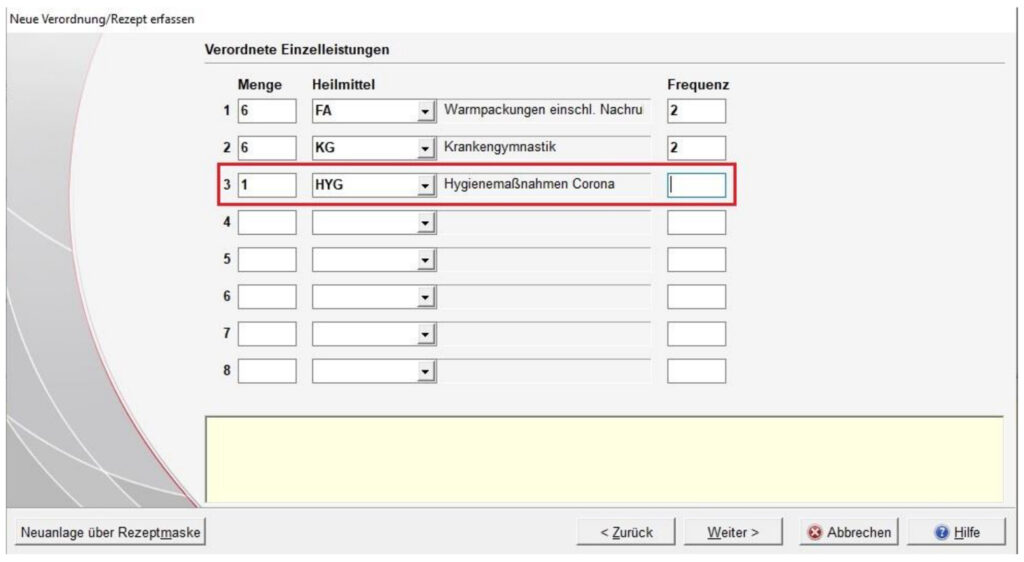Open the Heilmittel dropdown in row 1

click(x=426, y=111)
